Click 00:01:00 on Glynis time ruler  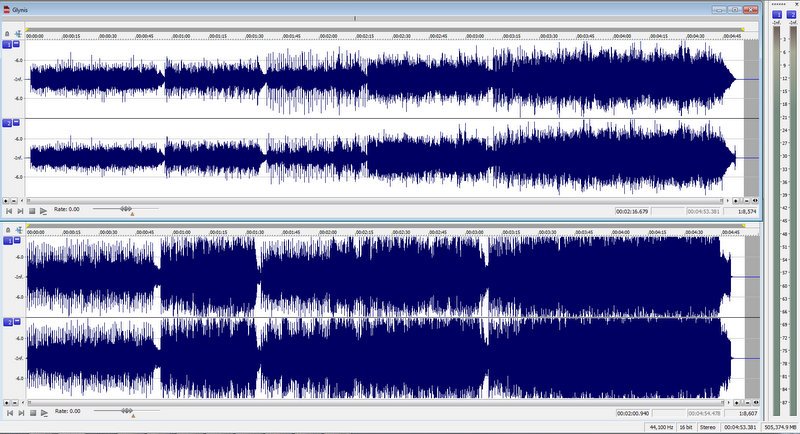click(181, 36)
